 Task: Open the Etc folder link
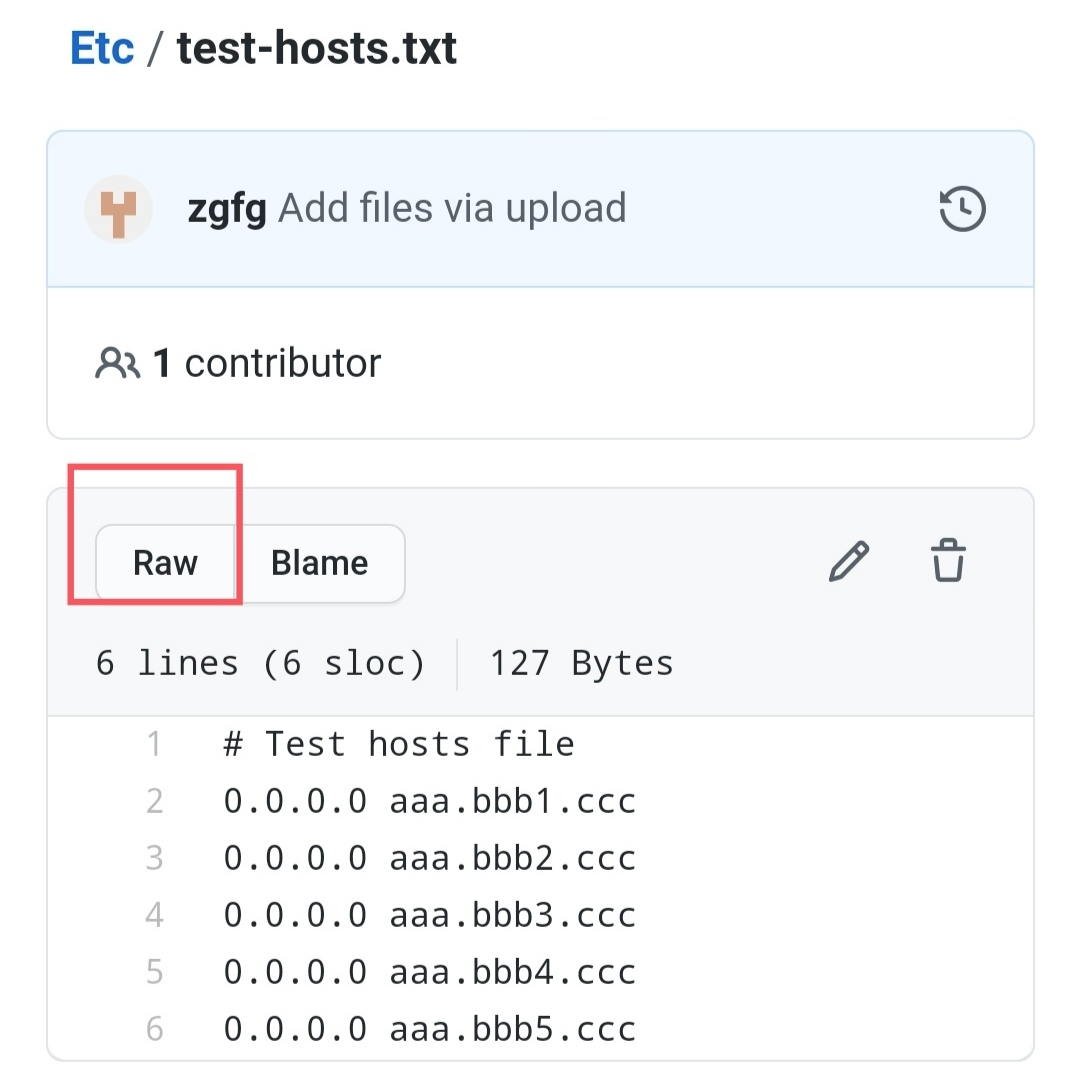[x=102, y=46]
